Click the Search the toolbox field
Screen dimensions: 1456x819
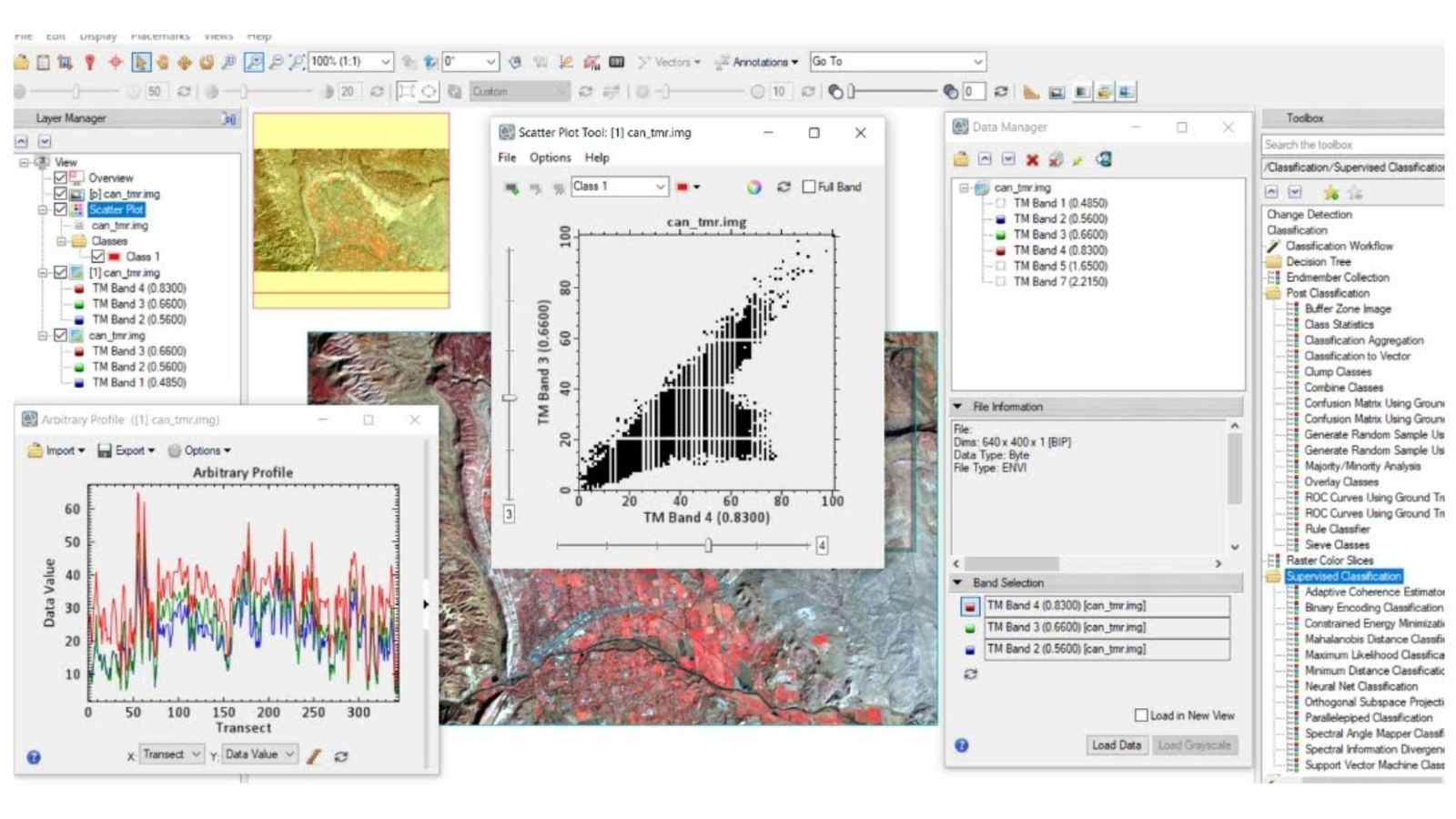[x=1353, y=145]
